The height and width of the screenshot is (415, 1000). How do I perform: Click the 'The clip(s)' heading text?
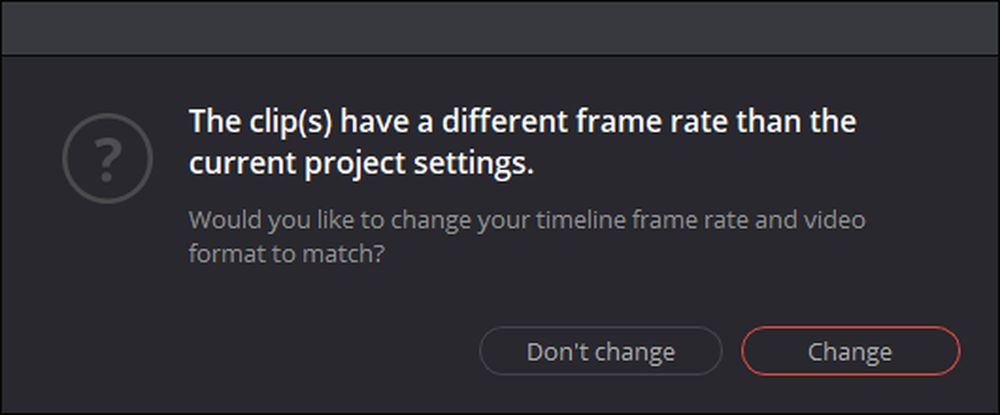260,121
